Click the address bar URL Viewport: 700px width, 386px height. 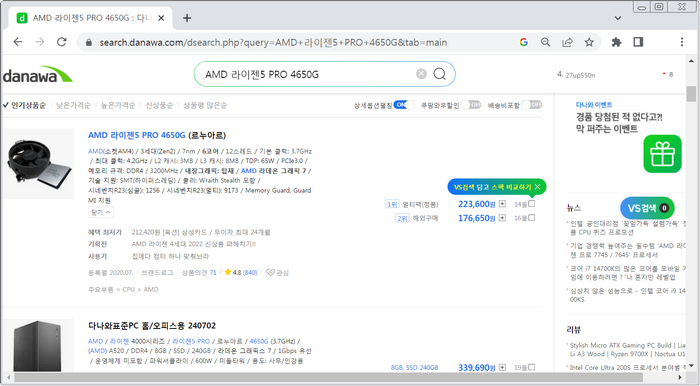tap(273, 42)
